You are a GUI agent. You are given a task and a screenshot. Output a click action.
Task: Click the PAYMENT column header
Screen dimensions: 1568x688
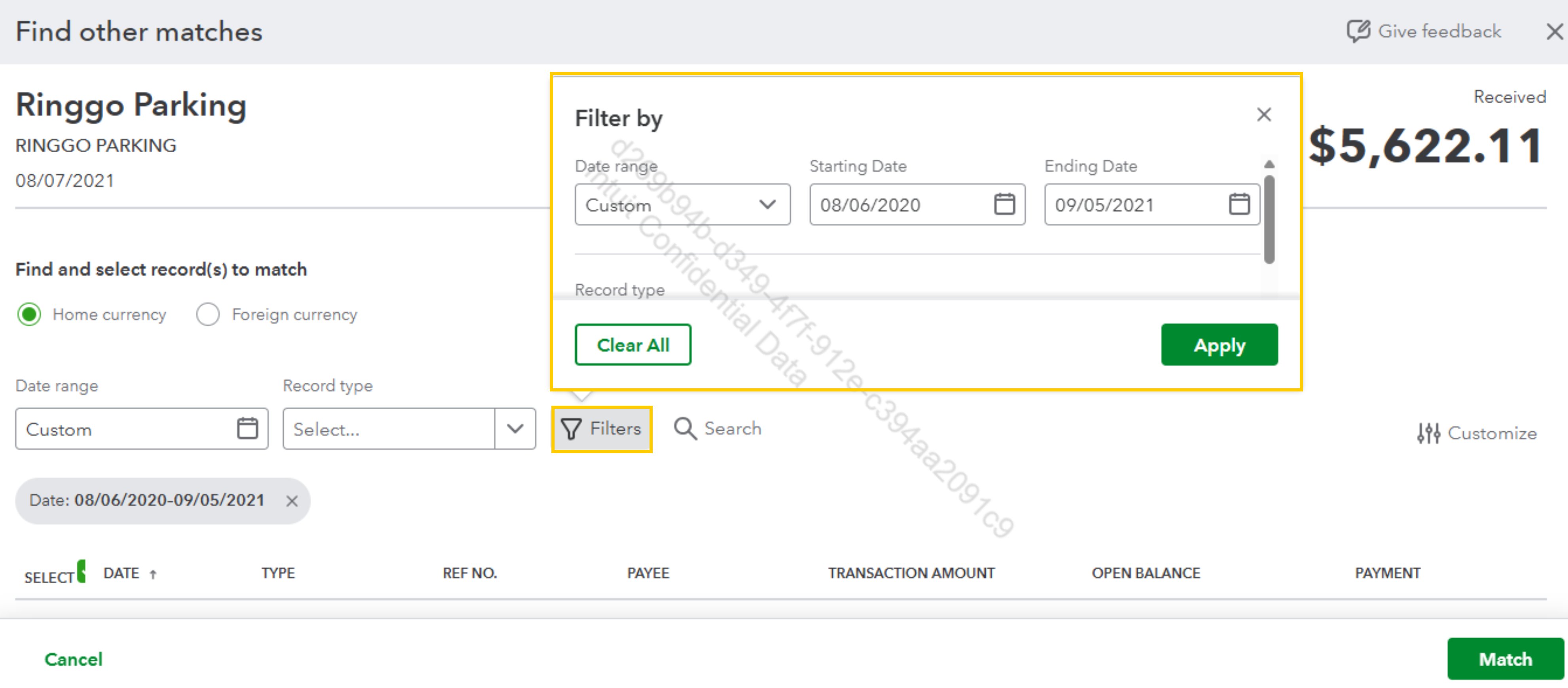click(x=1387, y=573)
